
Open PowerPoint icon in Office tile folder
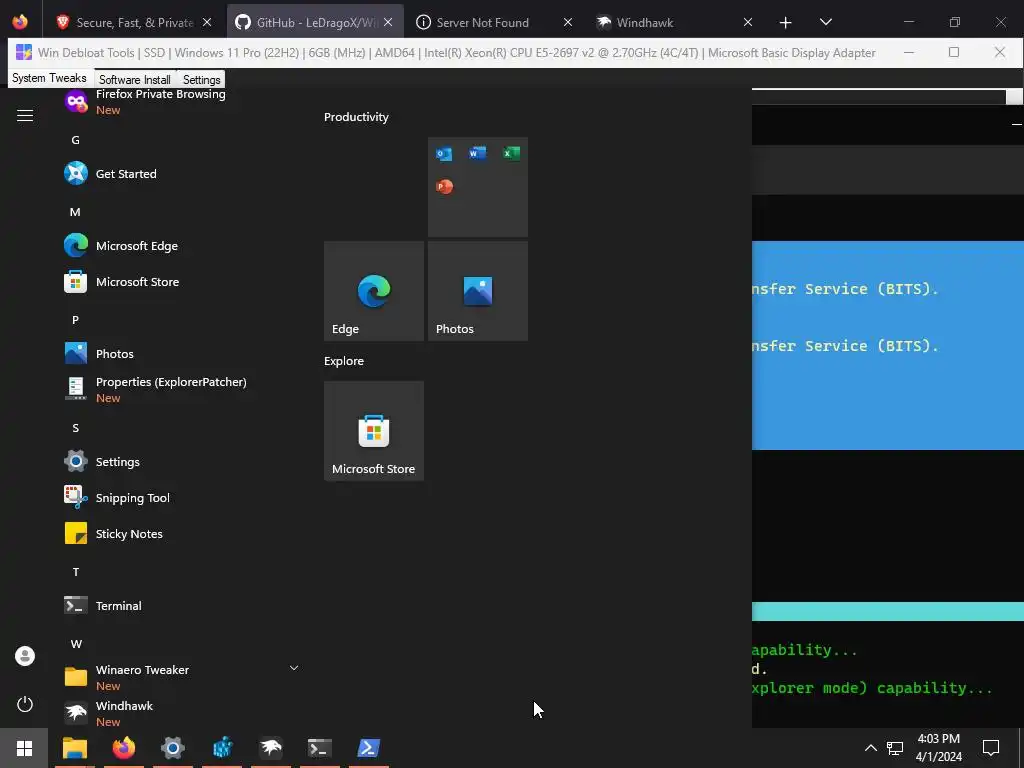pos(444,187)
